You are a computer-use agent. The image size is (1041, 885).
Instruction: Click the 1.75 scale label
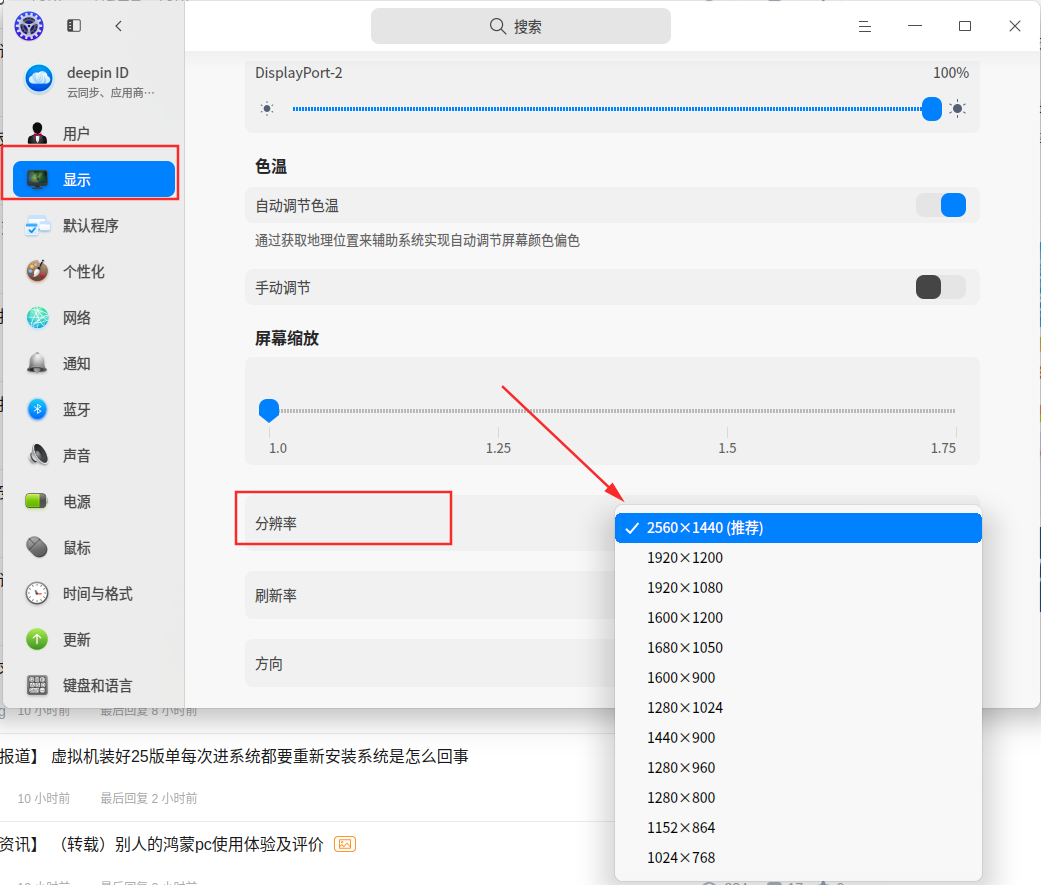[x=943, y=448]
